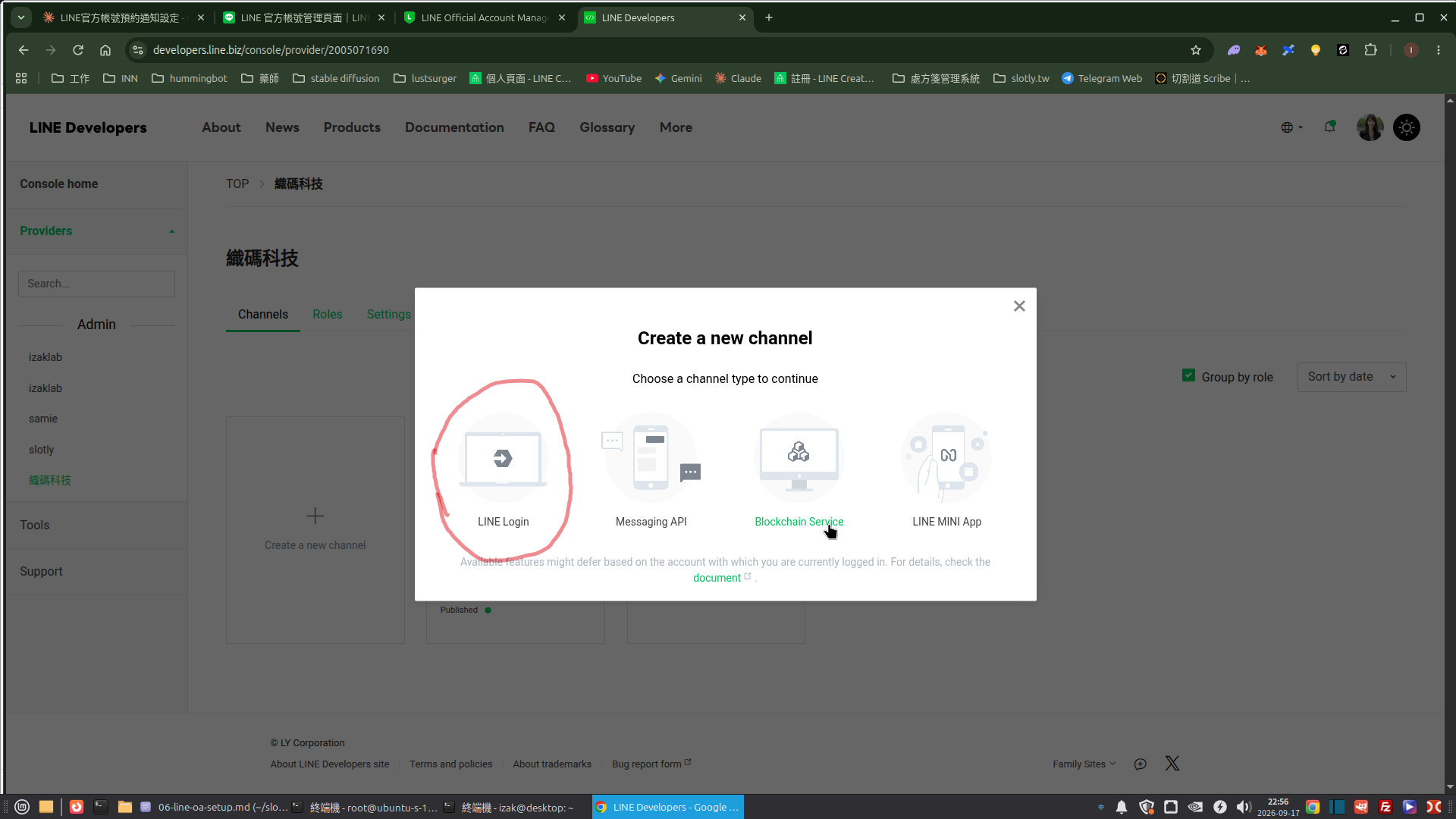The image size is (1456, 819).
Task: Open the X social icon in footer
Action: tap(1172, 763)
